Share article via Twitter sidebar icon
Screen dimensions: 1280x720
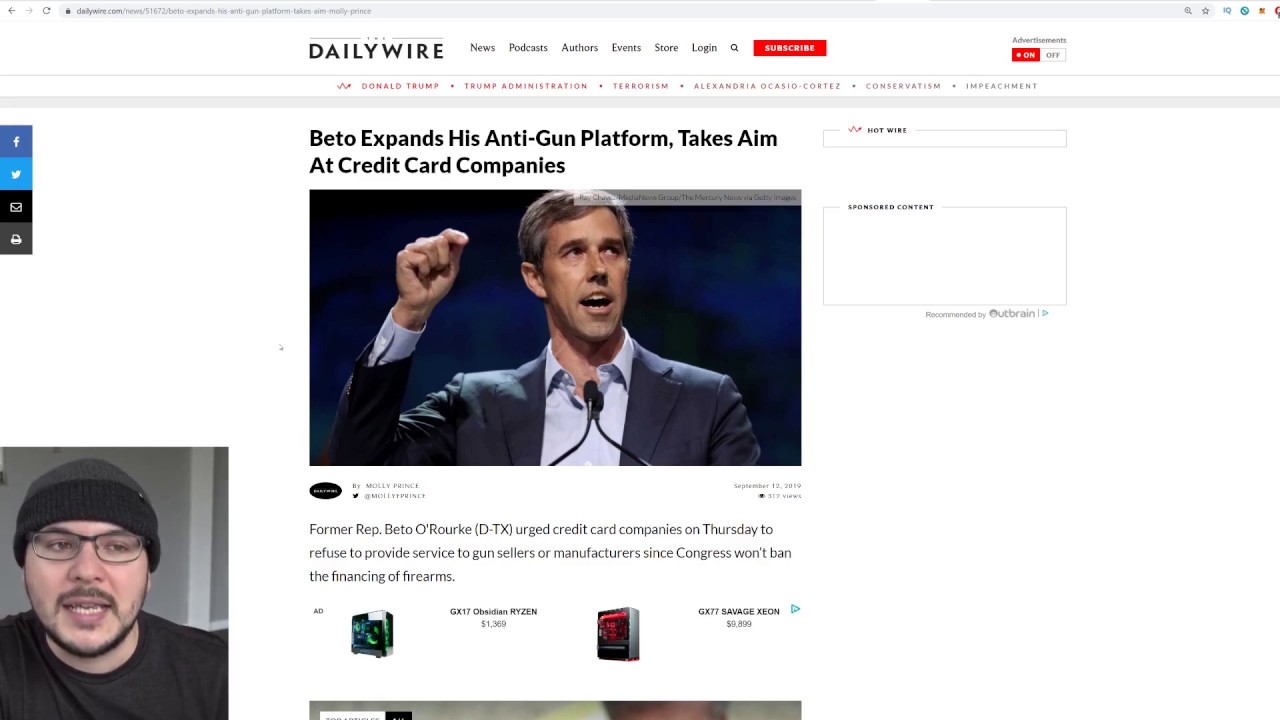tap(16, 174)
